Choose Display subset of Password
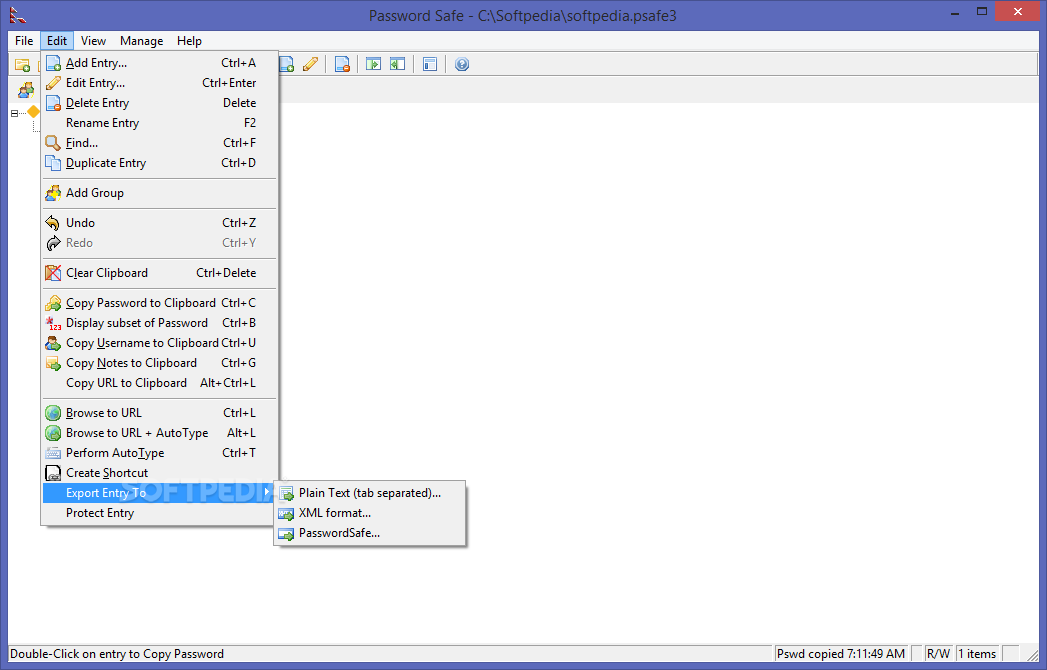 click(x=160, y=323)
